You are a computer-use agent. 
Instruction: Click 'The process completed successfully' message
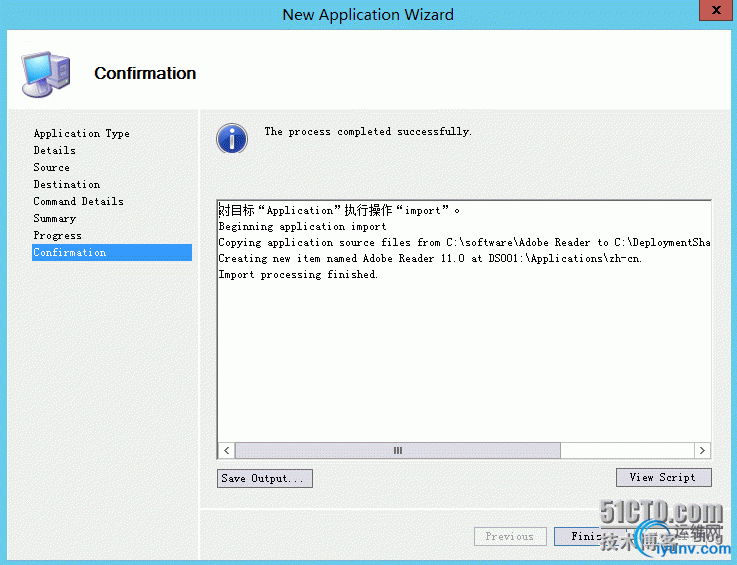(x=368, y=132)
